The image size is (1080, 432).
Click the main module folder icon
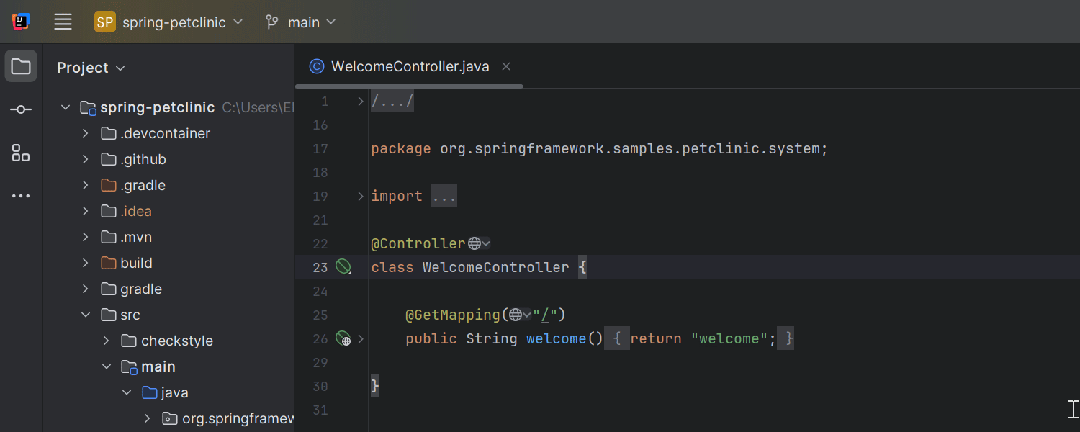point(129,367)
